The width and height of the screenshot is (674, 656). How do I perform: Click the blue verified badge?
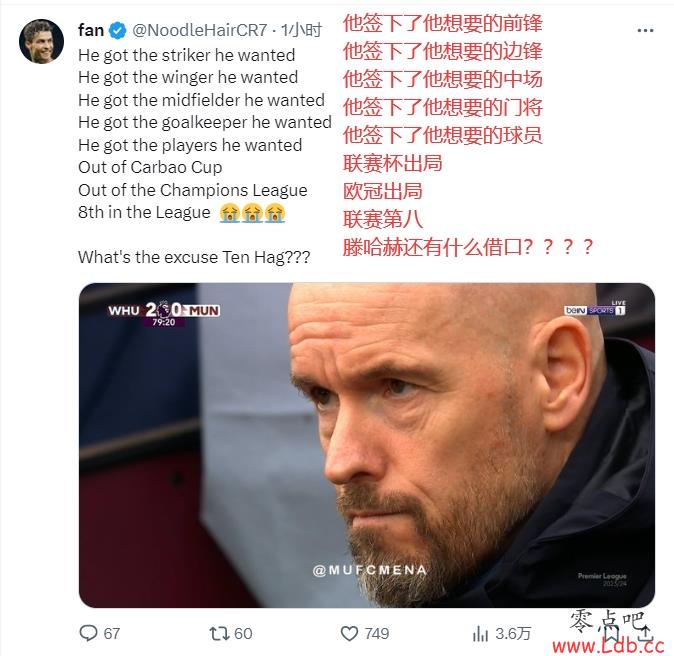117,30
